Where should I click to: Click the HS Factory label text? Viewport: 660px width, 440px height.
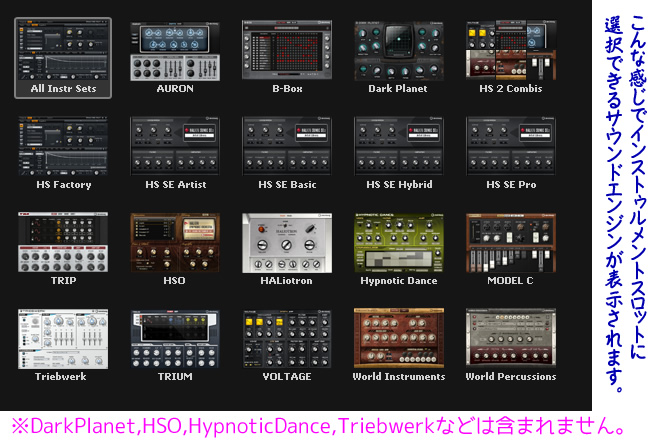click(64, 185)
